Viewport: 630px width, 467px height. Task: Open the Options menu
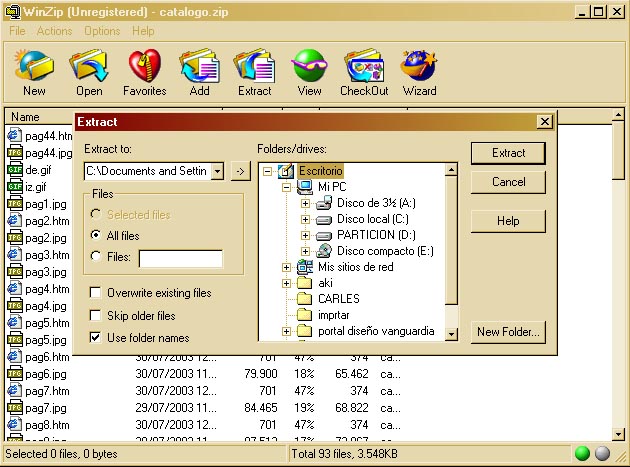pos(102,31)
